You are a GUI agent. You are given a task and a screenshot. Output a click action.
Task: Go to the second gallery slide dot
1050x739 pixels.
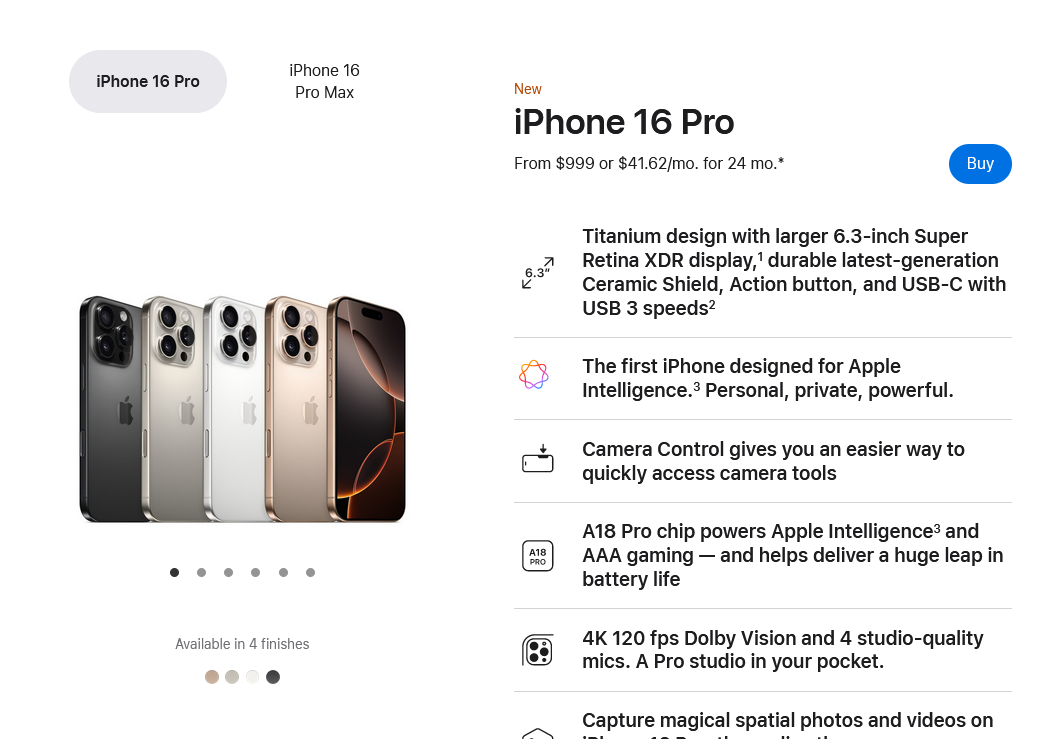coord(202,572)
